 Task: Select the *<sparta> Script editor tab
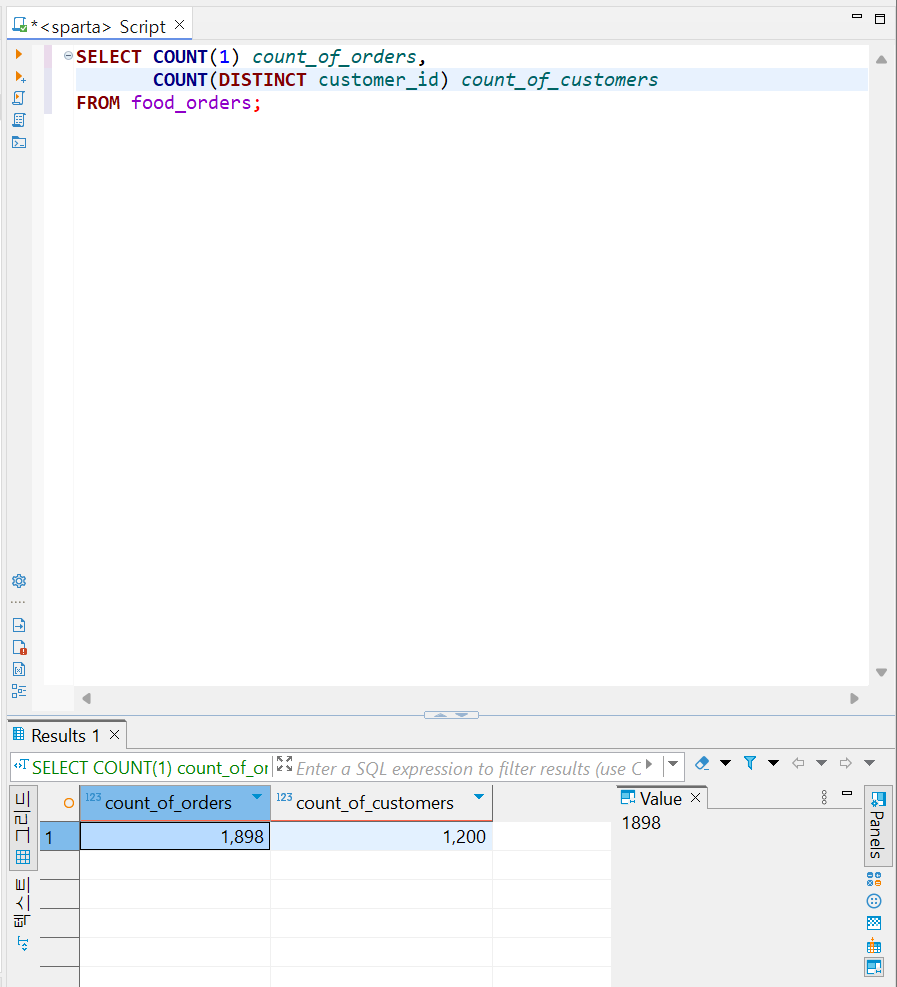point(98,26)
